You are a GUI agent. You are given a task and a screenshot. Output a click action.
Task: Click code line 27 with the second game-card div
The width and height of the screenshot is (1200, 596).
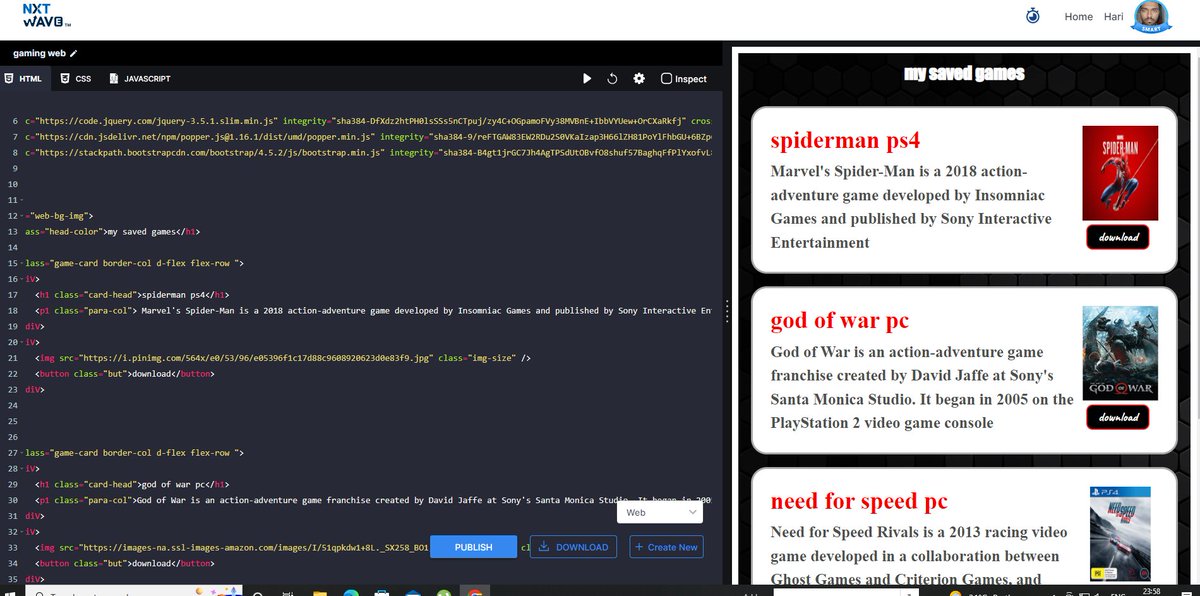(x=135, y=453)
